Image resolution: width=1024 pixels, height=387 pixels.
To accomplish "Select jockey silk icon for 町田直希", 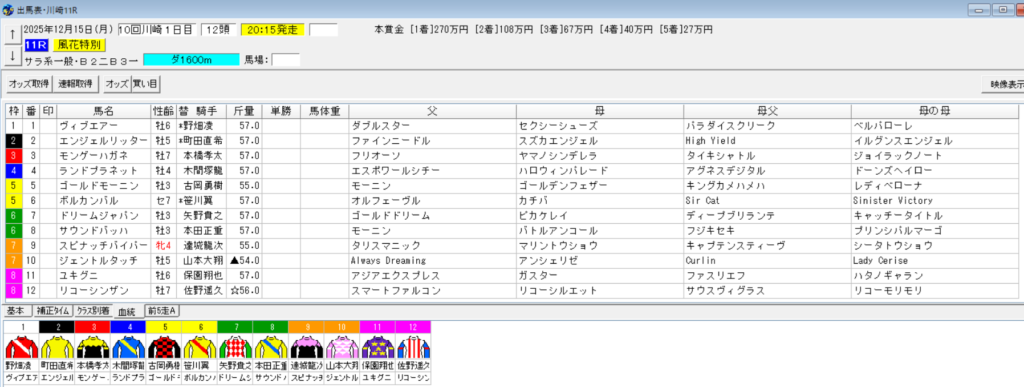I will 57,347.
